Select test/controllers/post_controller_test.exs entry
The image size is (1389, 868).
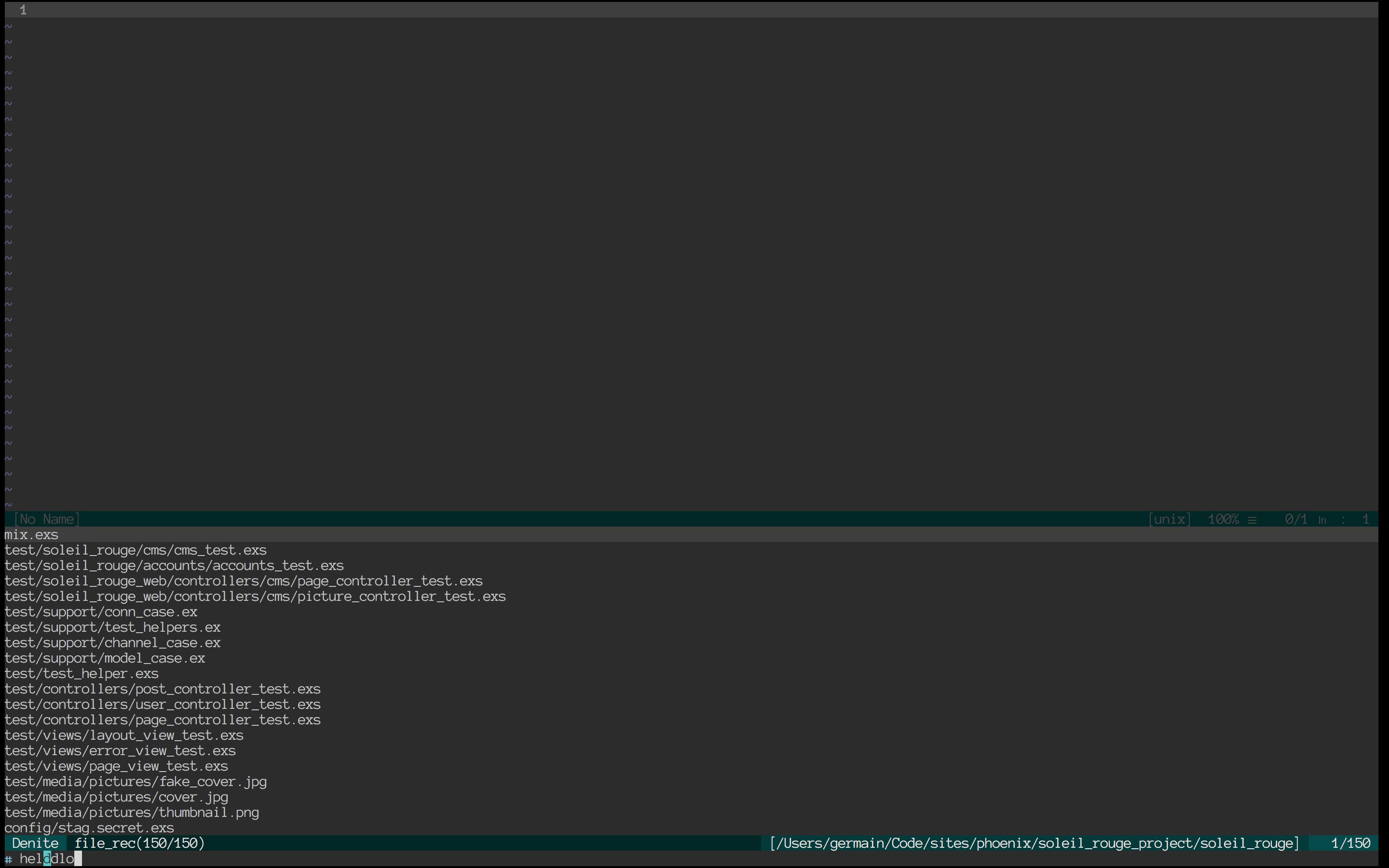point(163,688)
